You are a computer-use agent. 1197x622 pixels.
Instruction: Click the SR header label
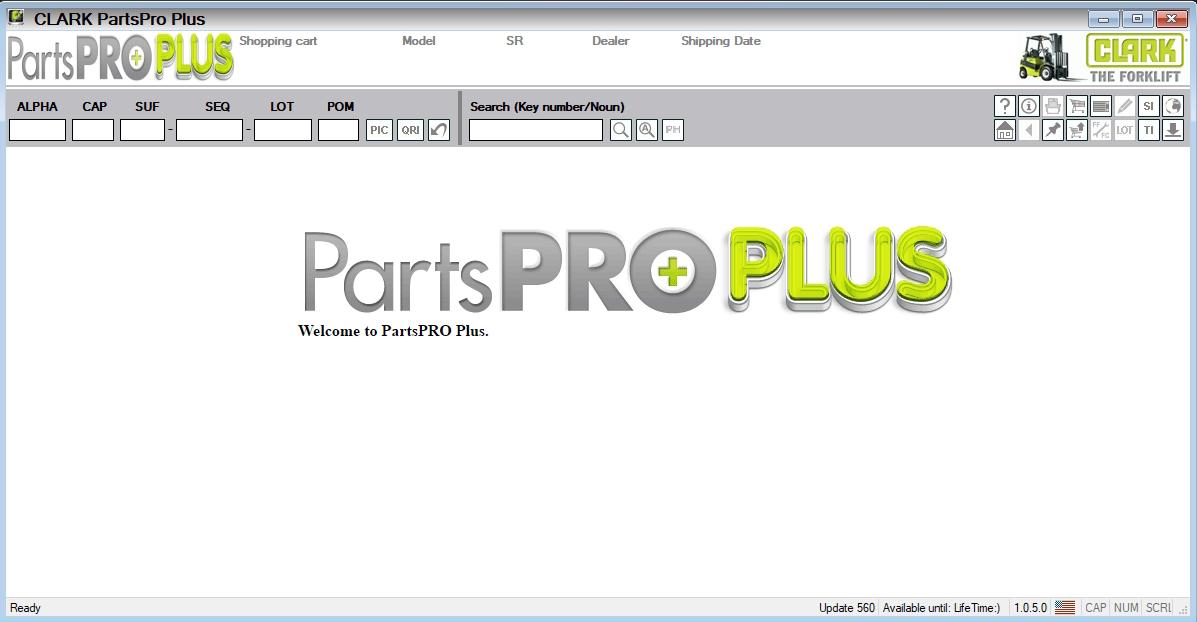click(515, 41)
